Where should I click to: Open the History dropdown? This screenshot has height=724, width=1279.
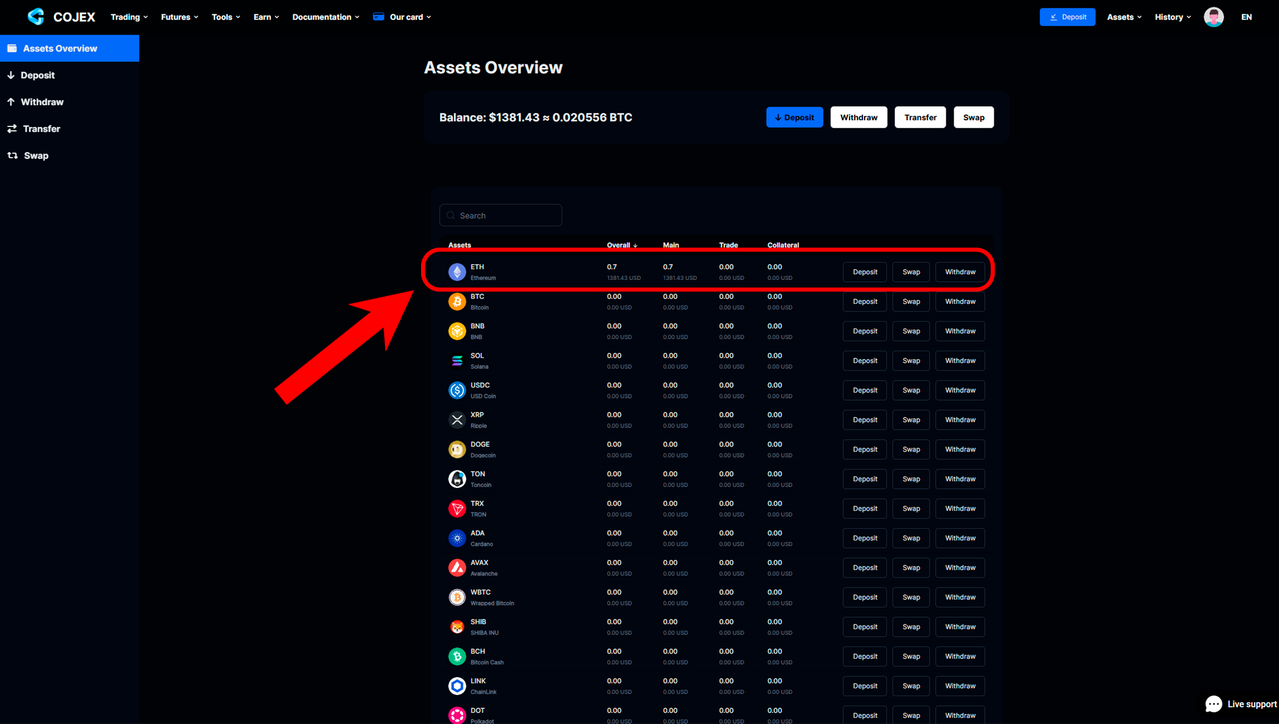tap(1173, 17)
